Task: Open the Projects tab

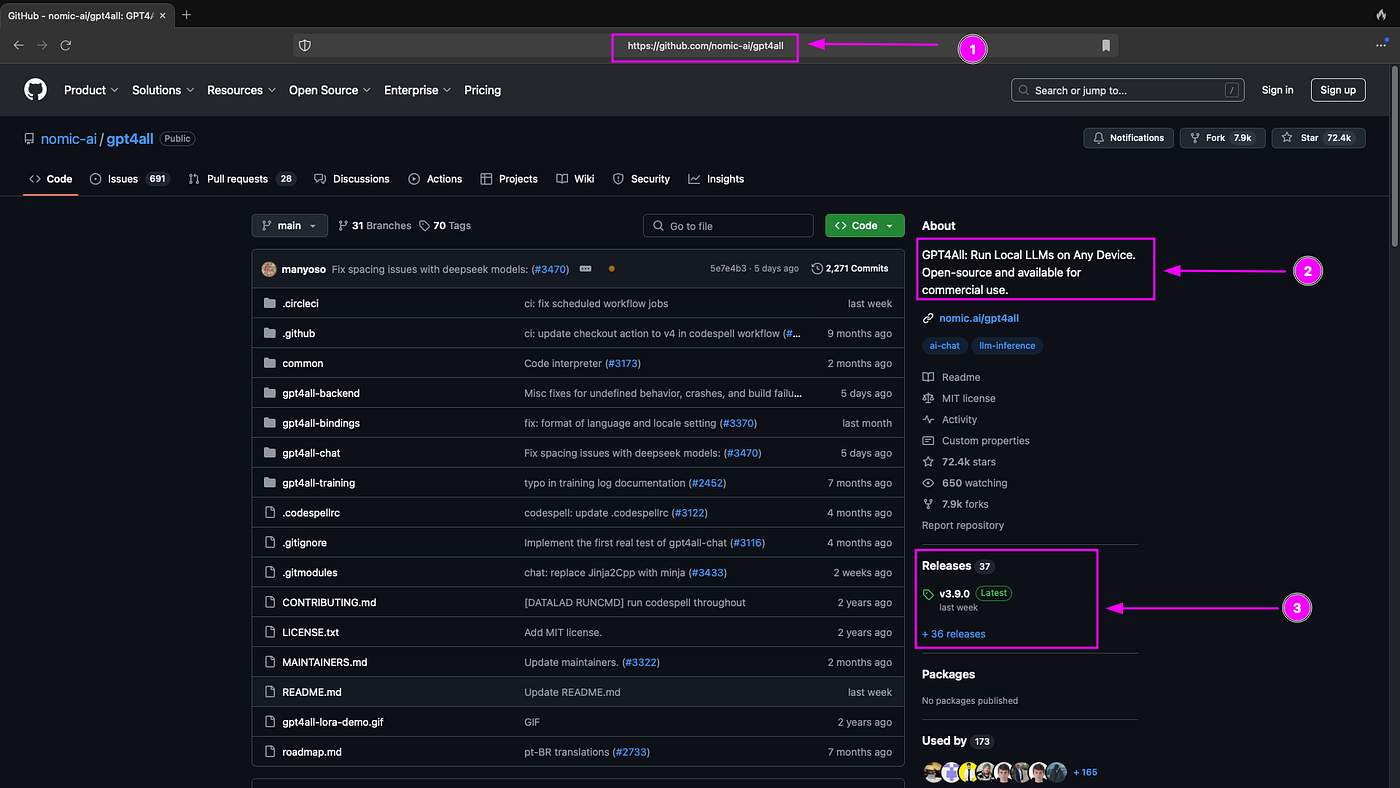Action: 509,179
